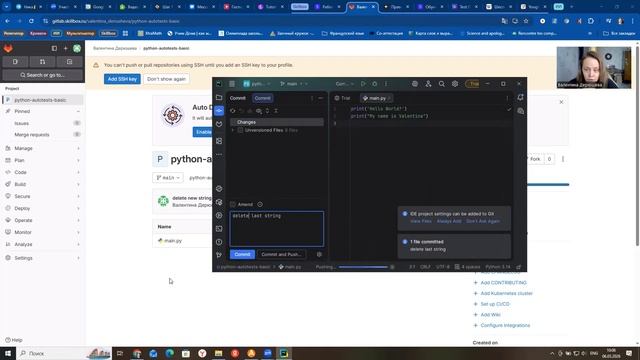Open PyCharm notifications bell icon
The width and height of the screenshot is (640, 360).
520,97
